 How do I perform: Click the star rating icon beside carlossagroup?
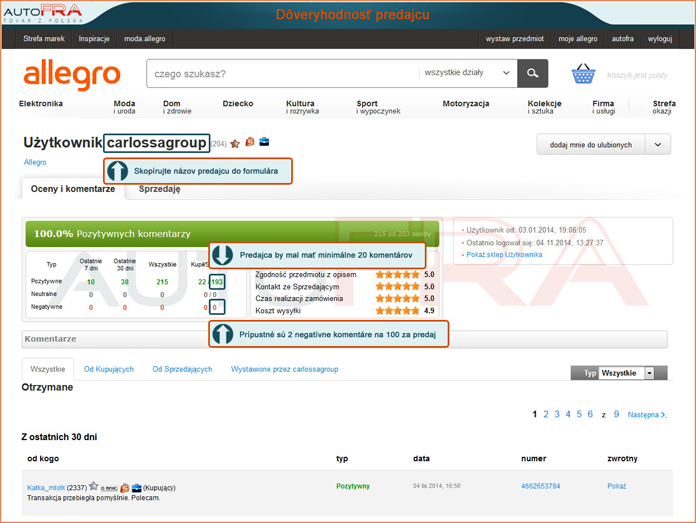point(235,143)
